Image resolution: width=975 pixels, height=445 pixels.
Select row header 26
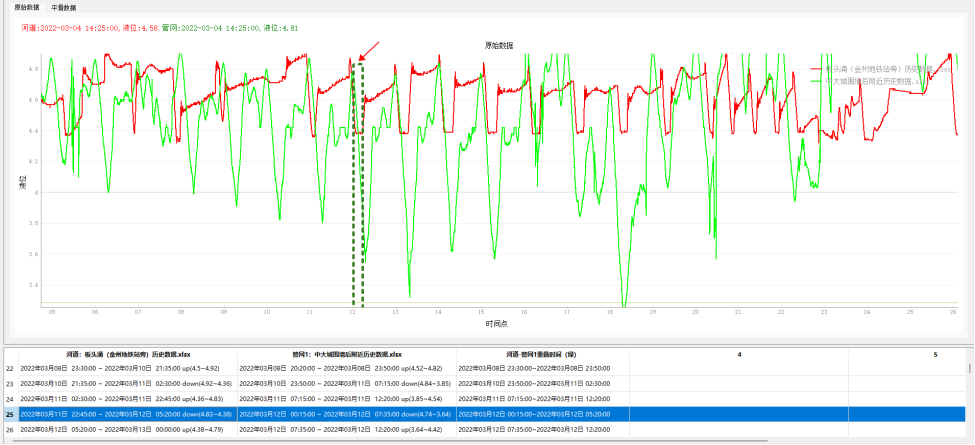click(9, 429)
